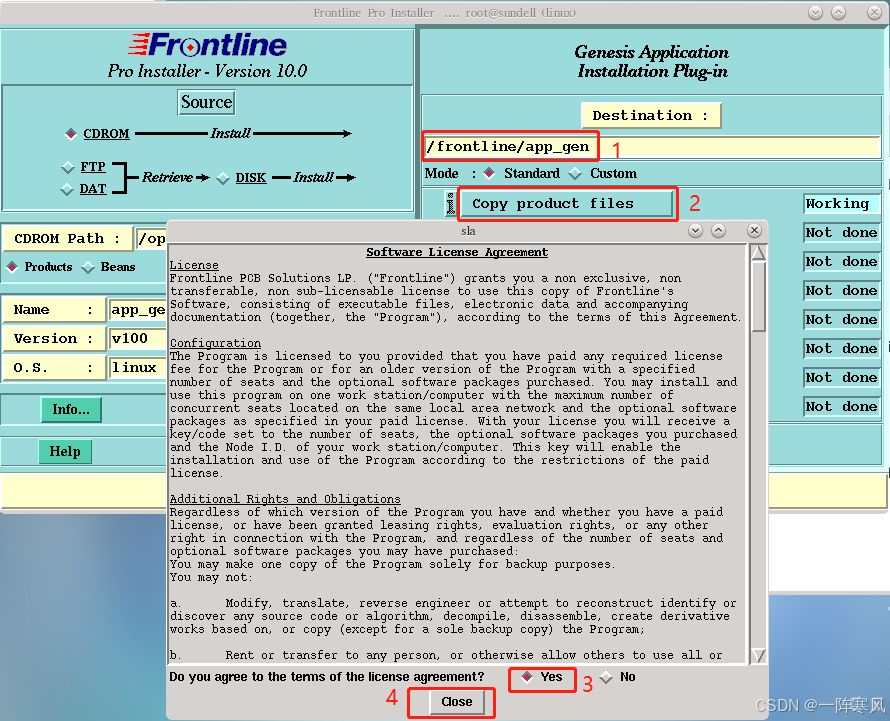890x721 pixels.
Task: Click the Configuration section heading
Action: click(216, 343)
